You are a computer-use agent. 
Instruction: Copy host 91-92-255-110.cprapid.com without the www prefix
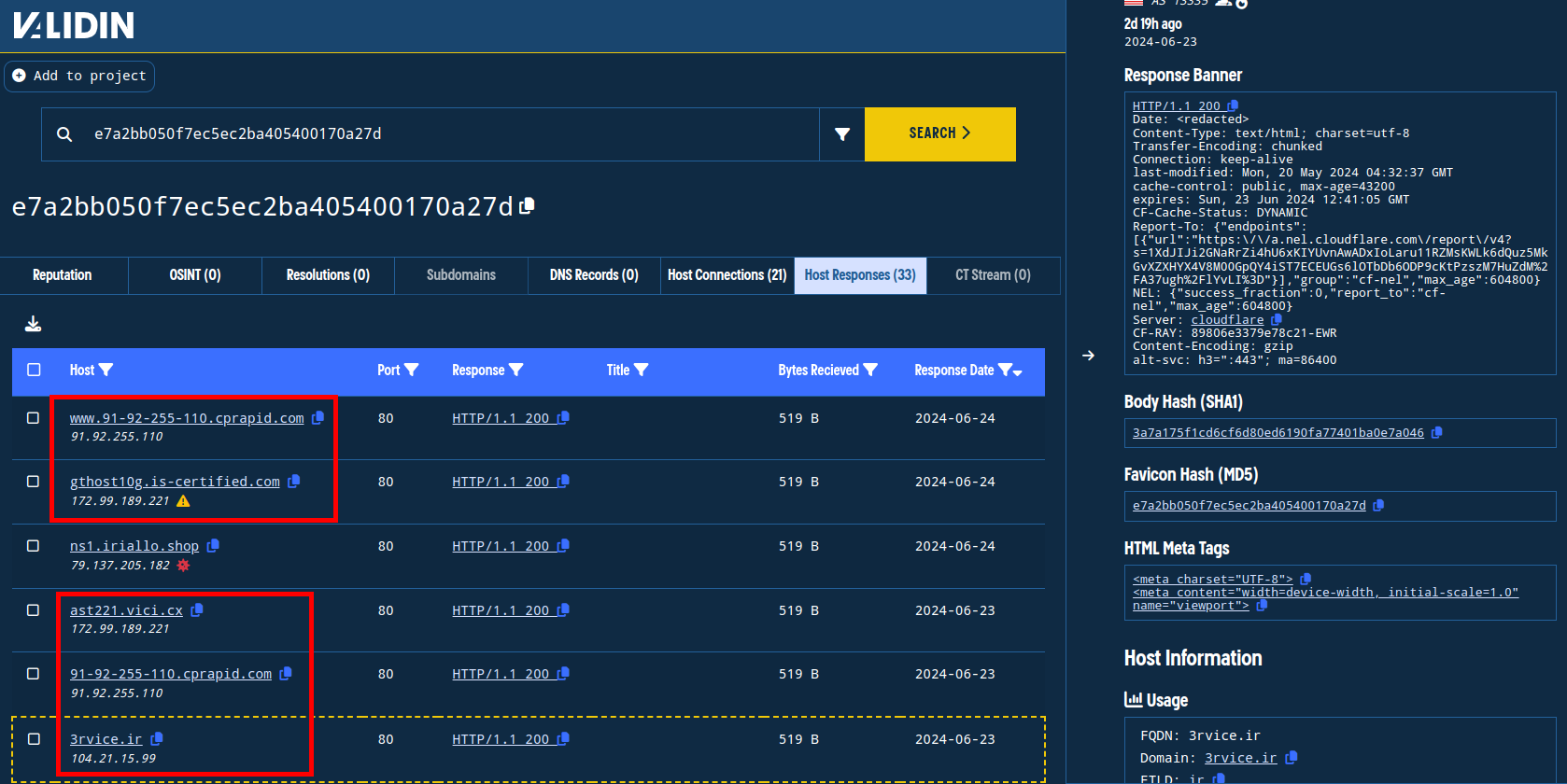286,674
